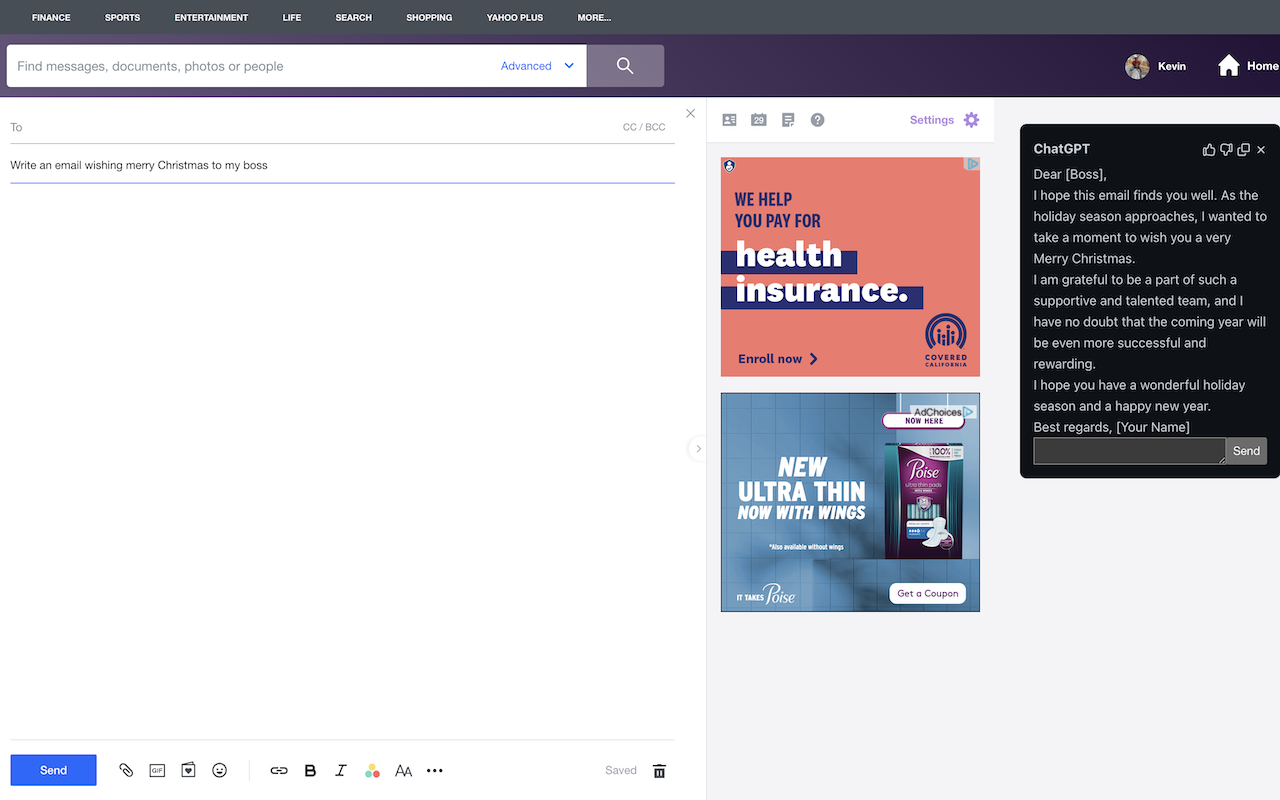1280x800 pixels.
Task: Open the Entertainment menu item
Action: pyautogui.click(x=211, y=17)
